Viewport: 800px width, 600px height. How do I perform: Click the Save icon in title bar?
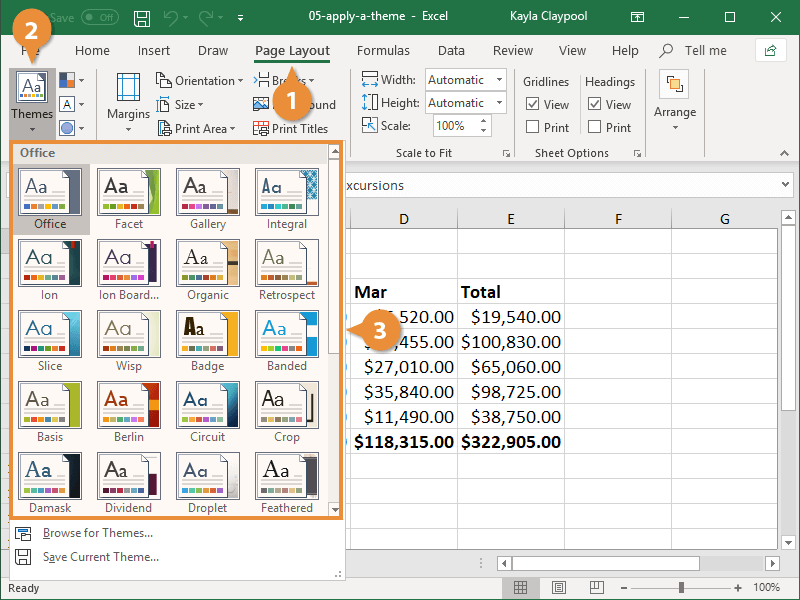142,18
